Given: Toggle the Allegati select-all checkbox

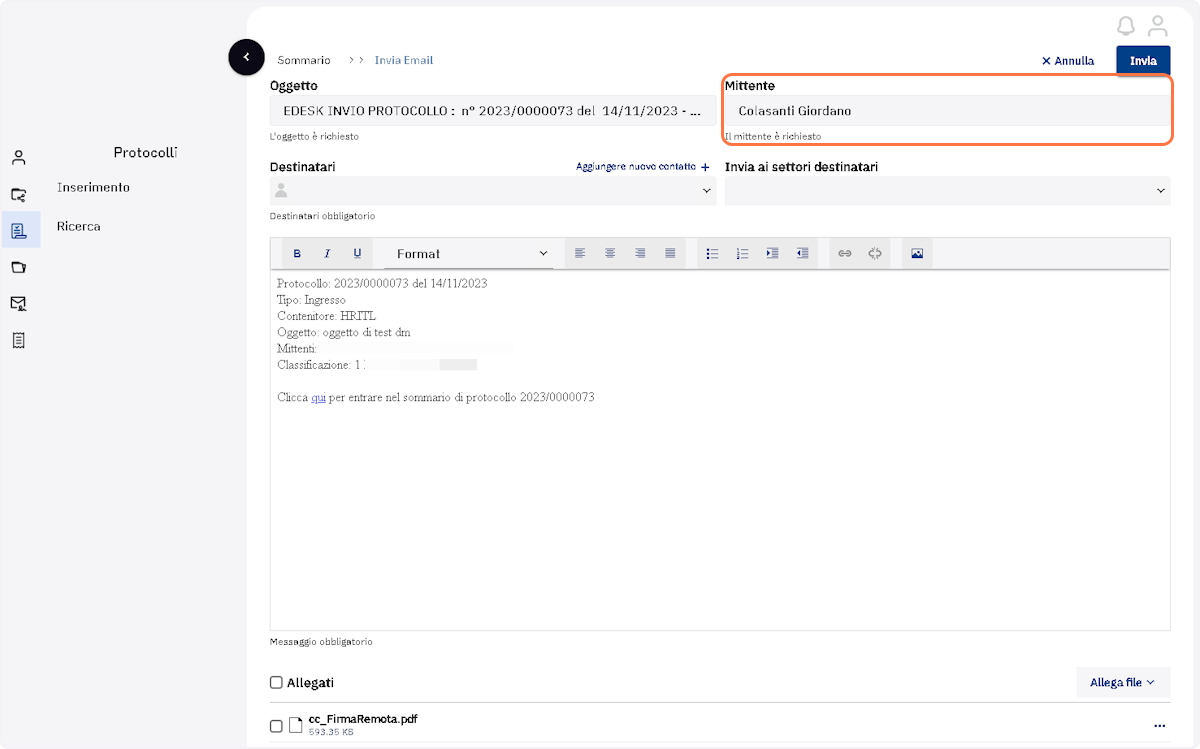Looking at the screenshot, I should tap(276, 683).
